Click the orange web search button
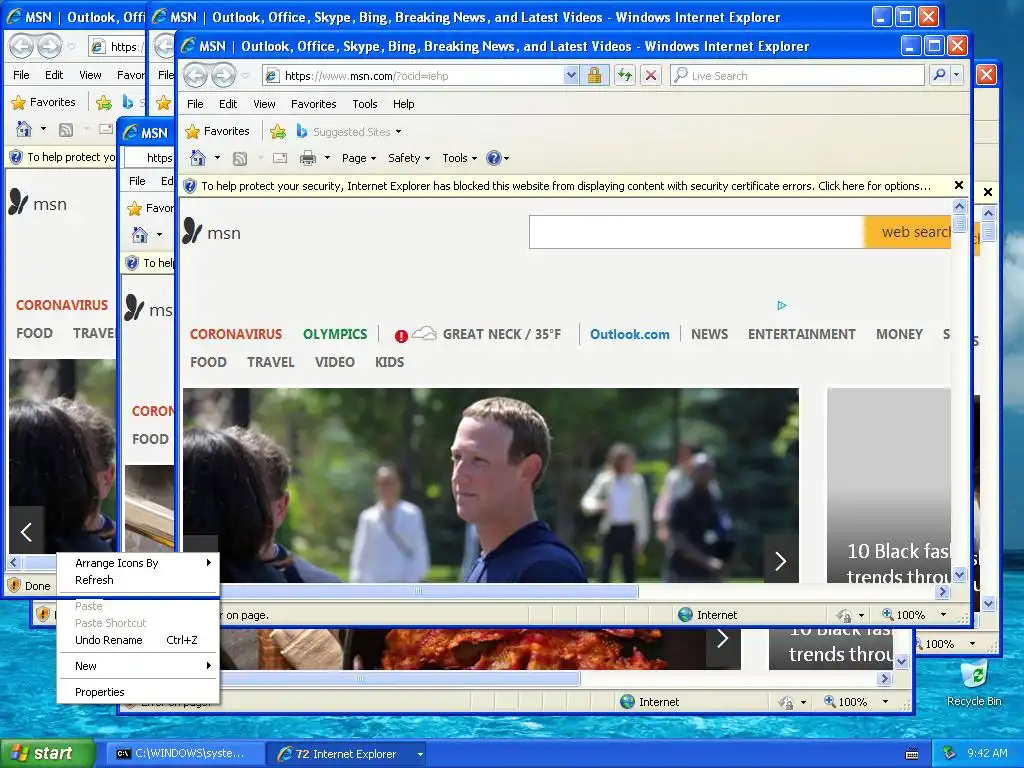1024x768 pixels. [x=908, y=232]
